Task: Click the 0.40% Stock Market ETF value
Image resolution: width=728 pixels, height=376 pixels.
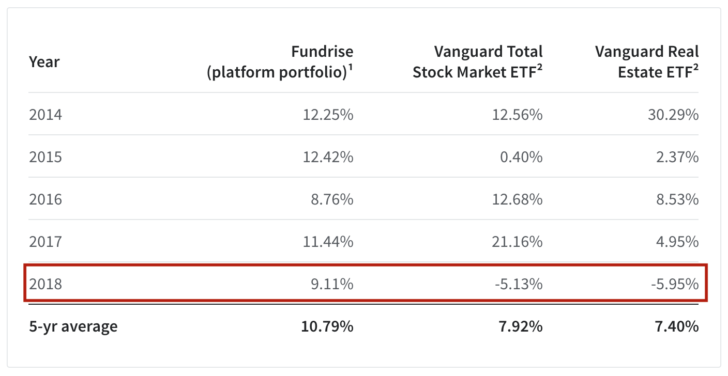Action: tap(521, 157)
